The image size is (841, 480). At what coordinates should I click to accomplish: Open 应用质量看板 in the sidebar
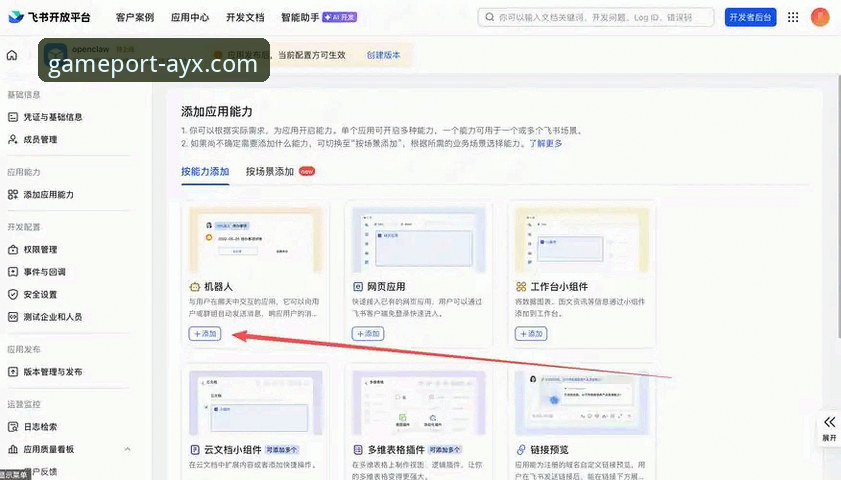tap(48, 449)
